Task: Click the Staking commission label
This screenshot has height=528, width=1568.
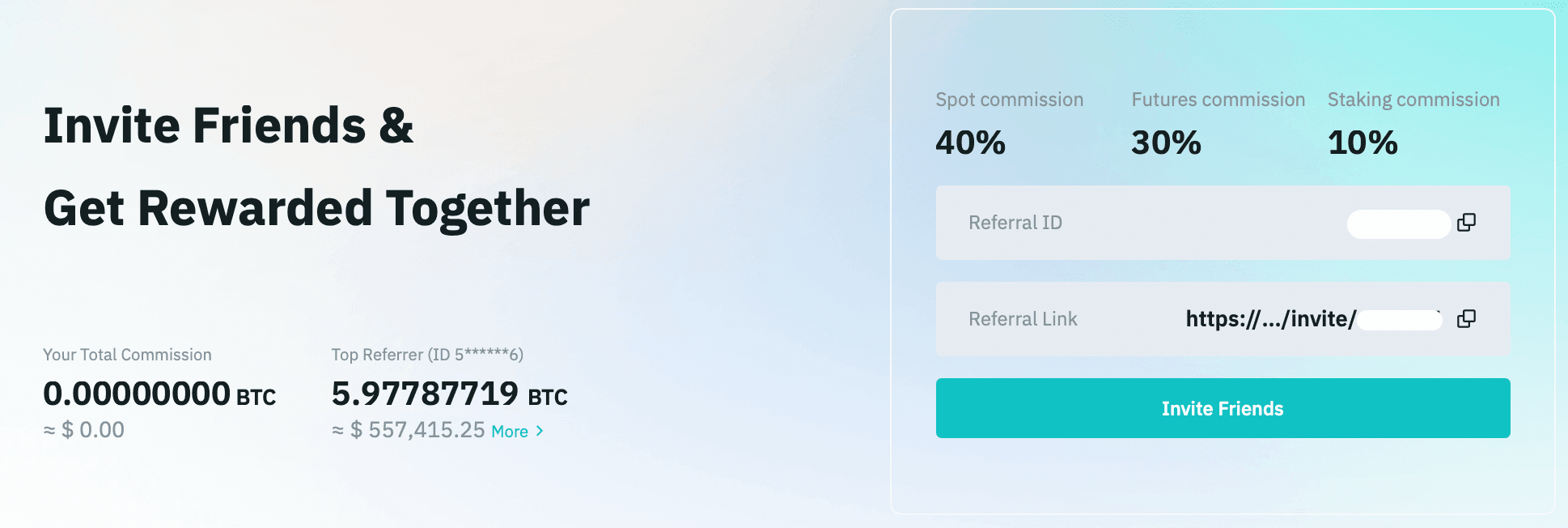Action: coord(1413,100)
